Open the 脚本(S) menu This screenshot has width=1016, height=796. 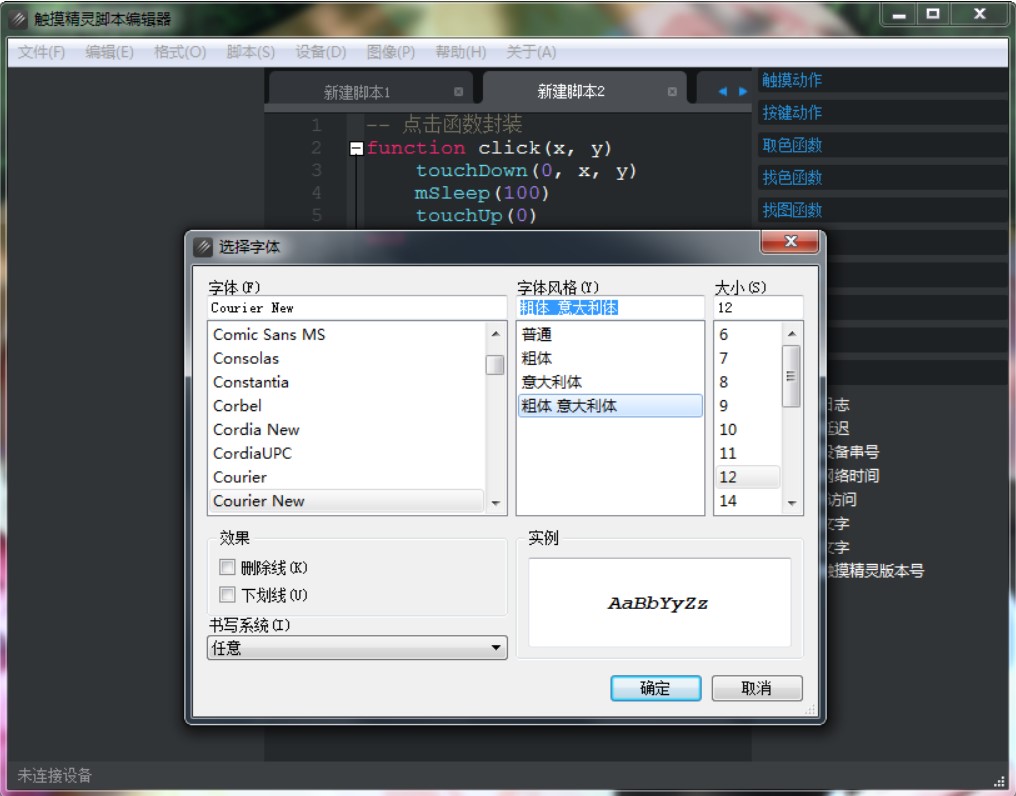[x=251, y=52]
